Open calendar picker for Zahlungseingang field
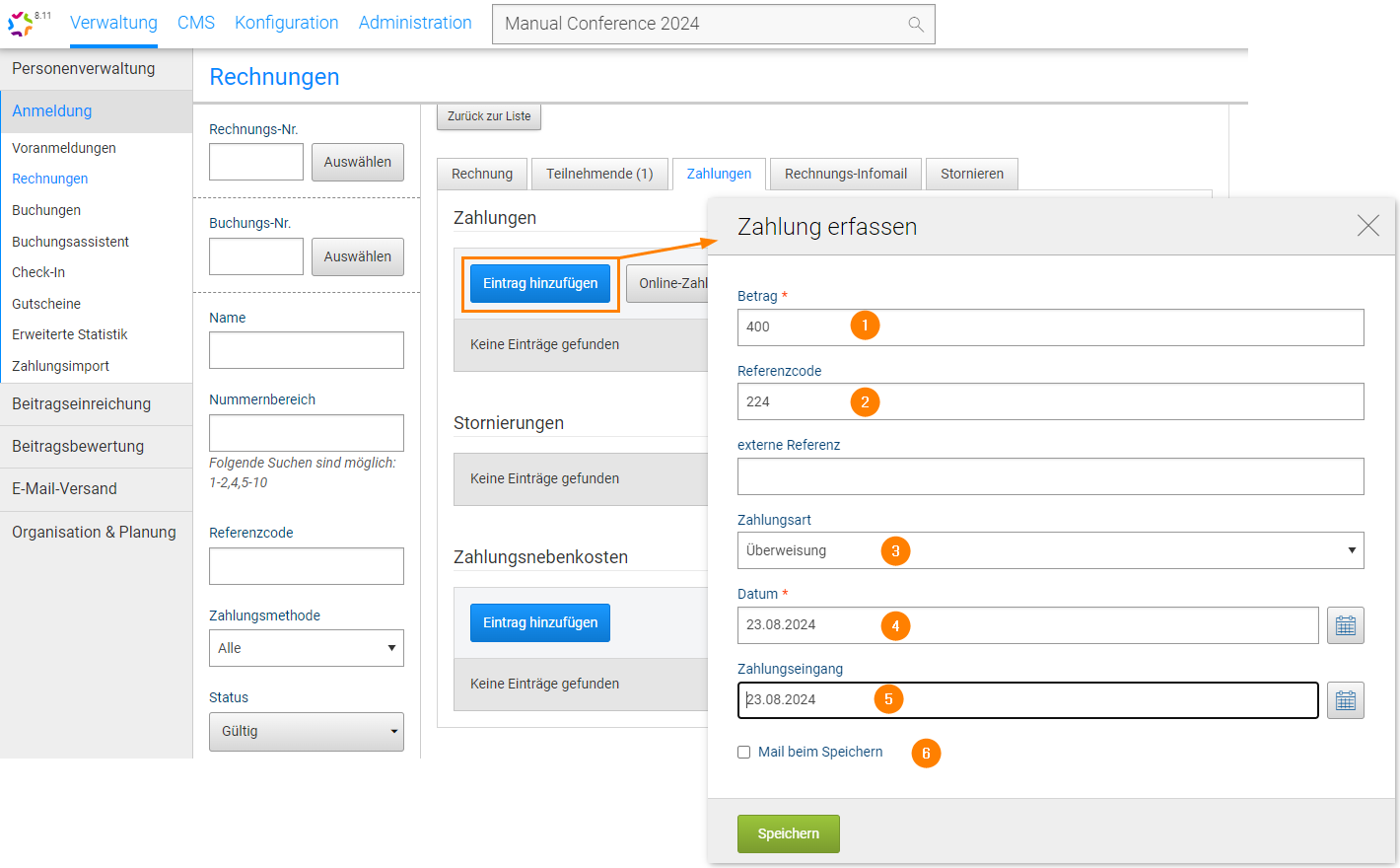This screenshot has height=868, width=1400. click(x=1345, y=700)
